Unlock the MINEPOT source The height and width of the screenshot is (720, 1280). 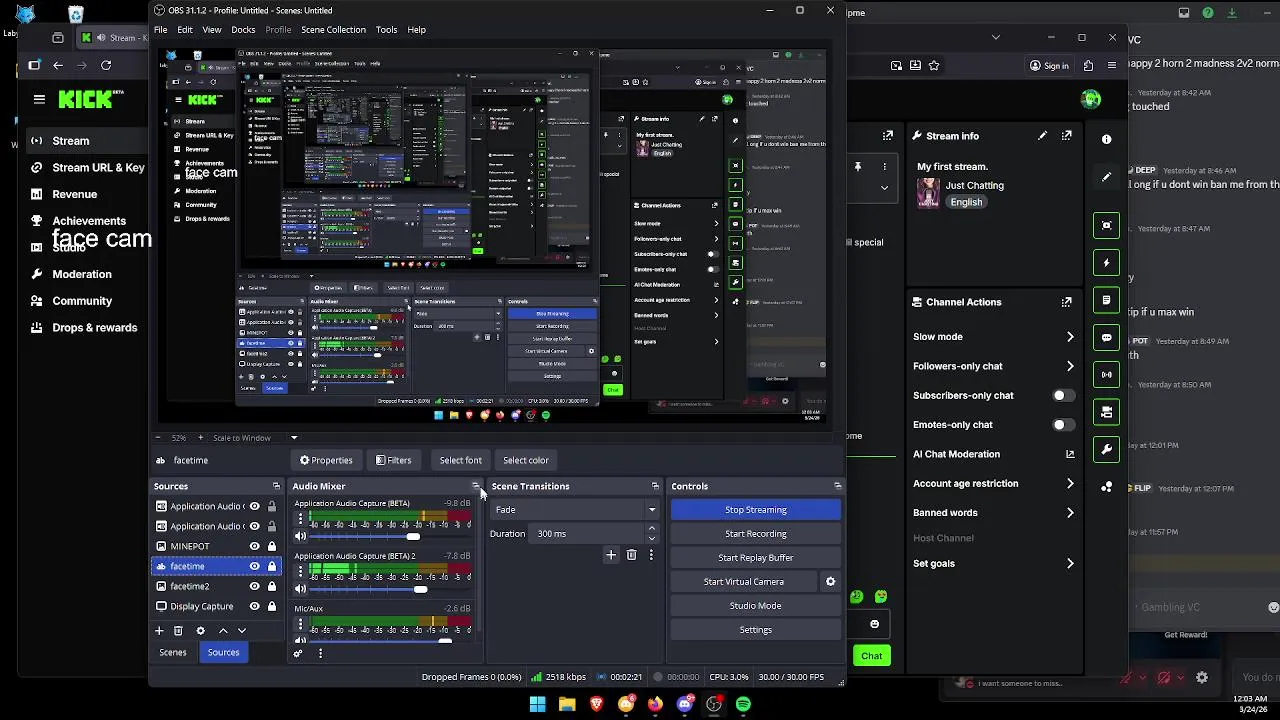click(271, 546)
